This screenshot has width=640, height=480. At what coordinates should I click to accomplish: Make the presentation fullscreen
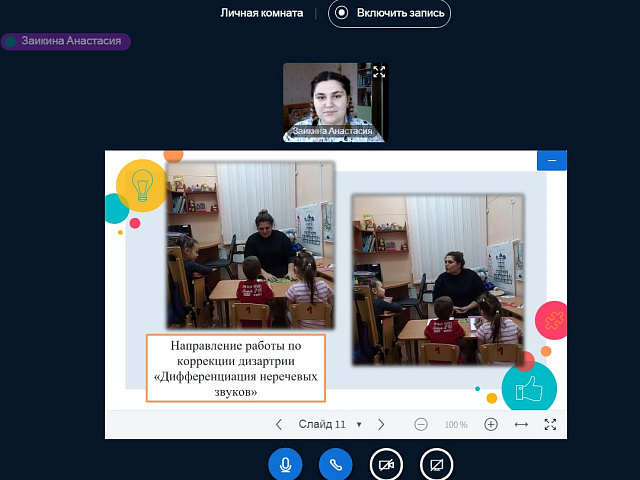(x=550, y=424)
